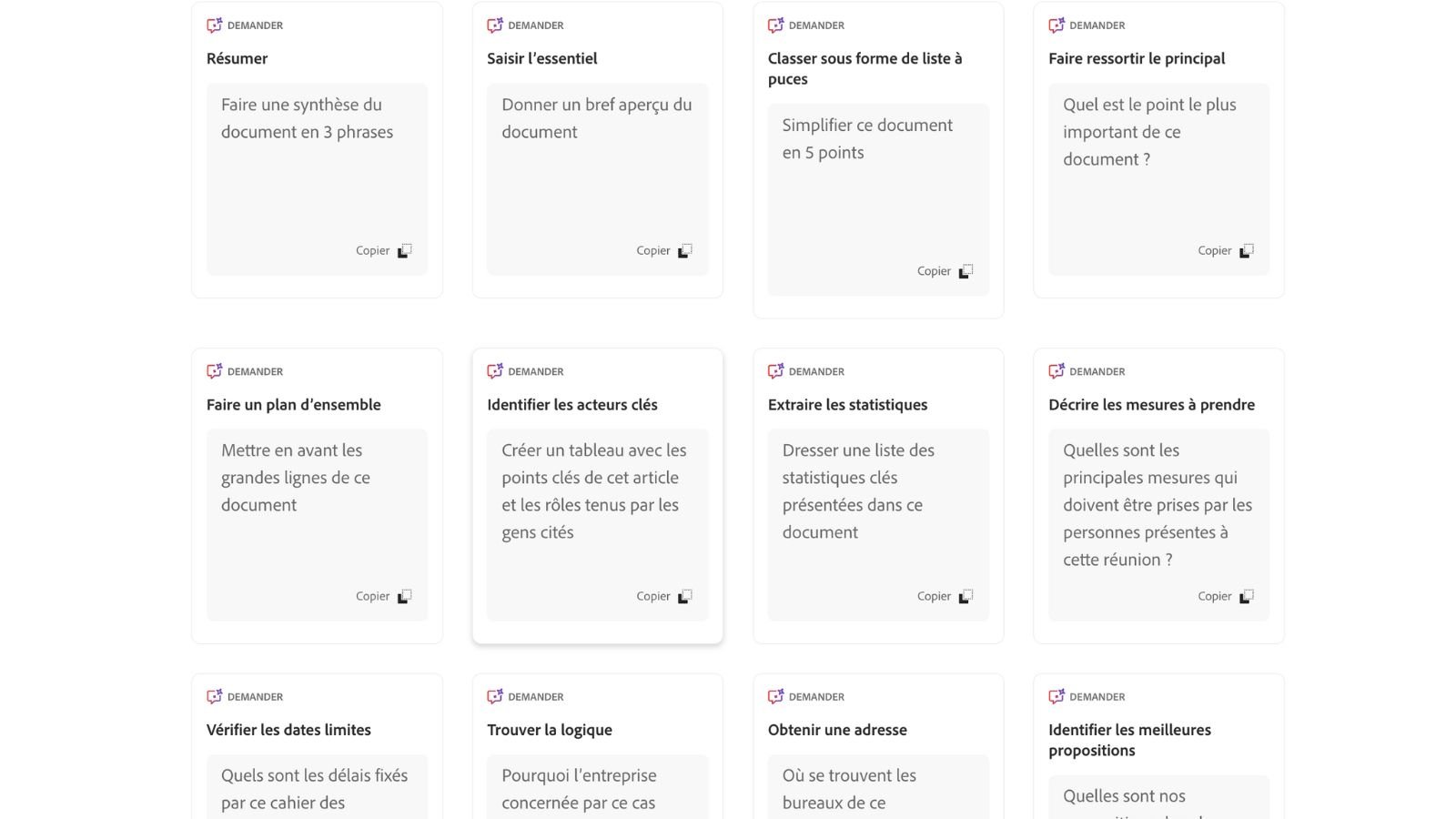Screen dimensions: 1456x819
Task: Click the DEMANDER icon on Faire un plan d'ensemble
Action: (x=214, y=370)
